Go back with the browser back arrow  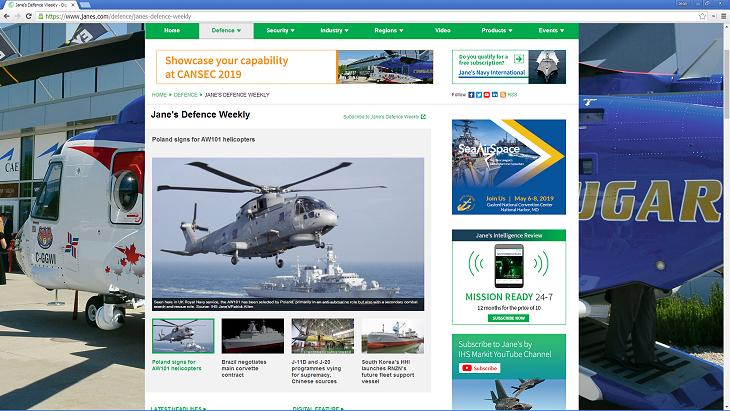tap(7, 16)
